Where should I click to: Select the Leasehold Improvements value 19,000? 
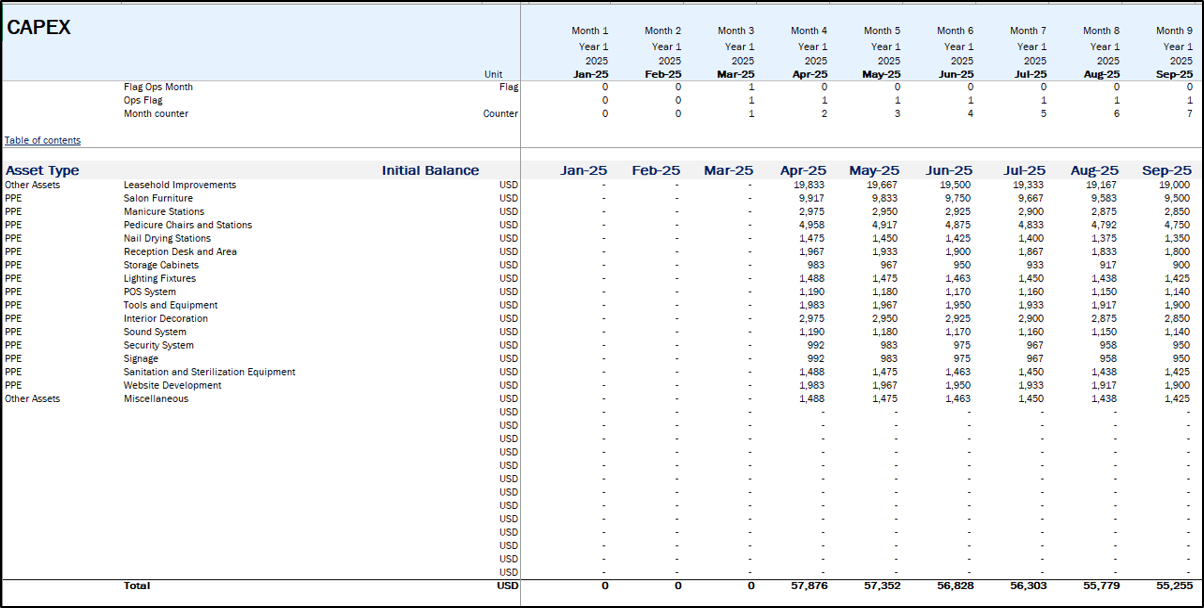(x=1174, y=185)
